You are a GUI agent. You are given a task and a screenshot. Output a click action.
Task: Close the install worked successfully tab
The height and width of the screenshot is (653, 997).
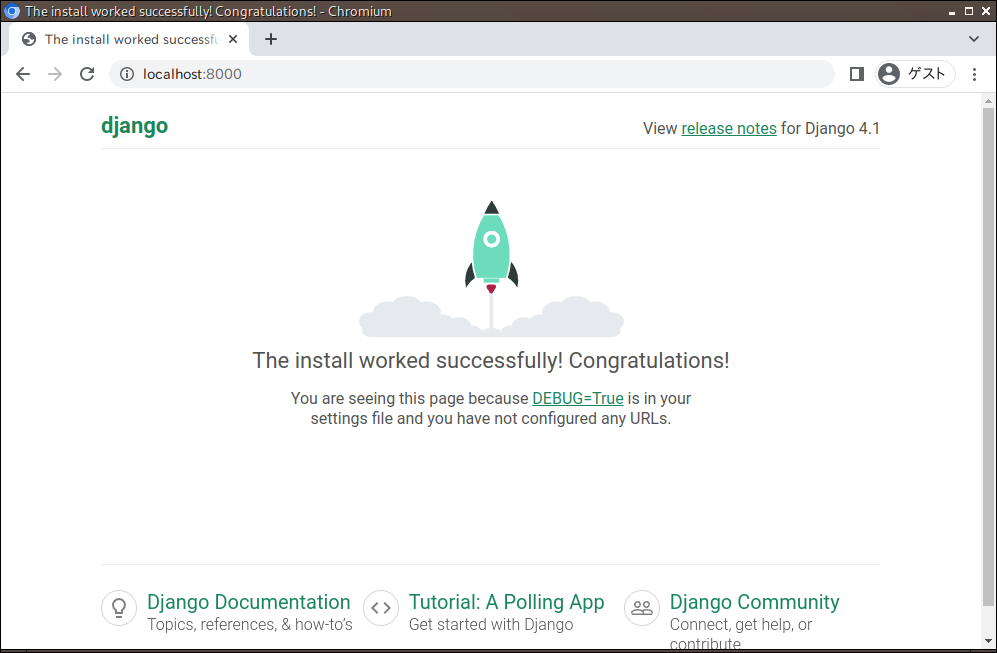point(233,39)
